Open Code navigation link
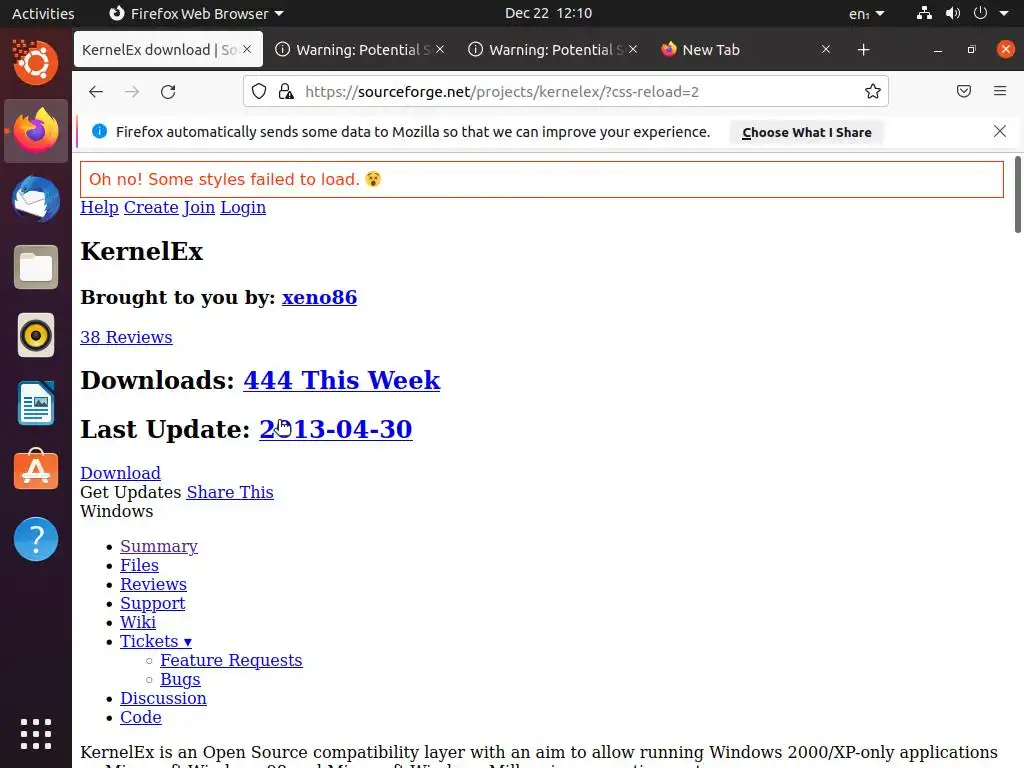 140,717
